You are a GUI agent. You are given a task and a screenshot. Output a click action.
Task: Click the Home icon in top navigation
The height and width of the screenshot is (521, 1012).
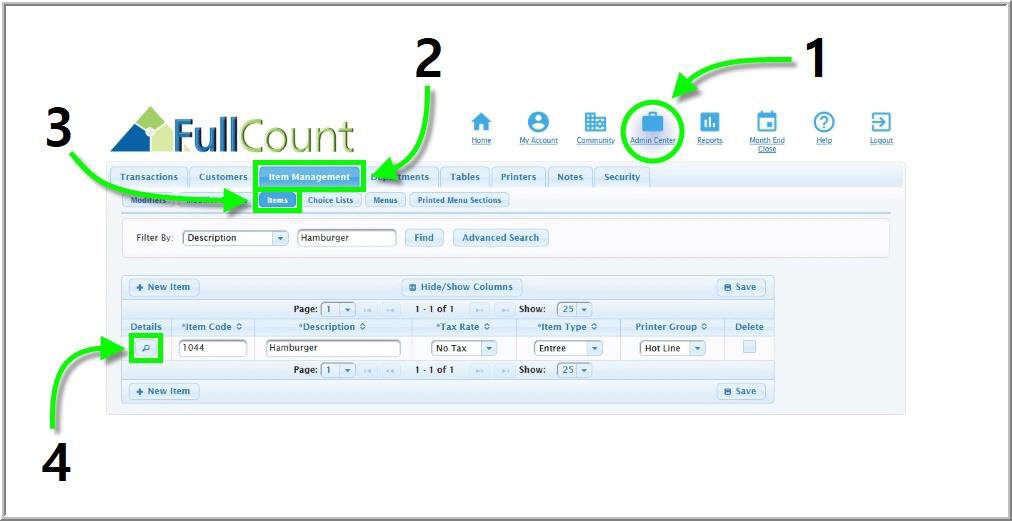481,122
